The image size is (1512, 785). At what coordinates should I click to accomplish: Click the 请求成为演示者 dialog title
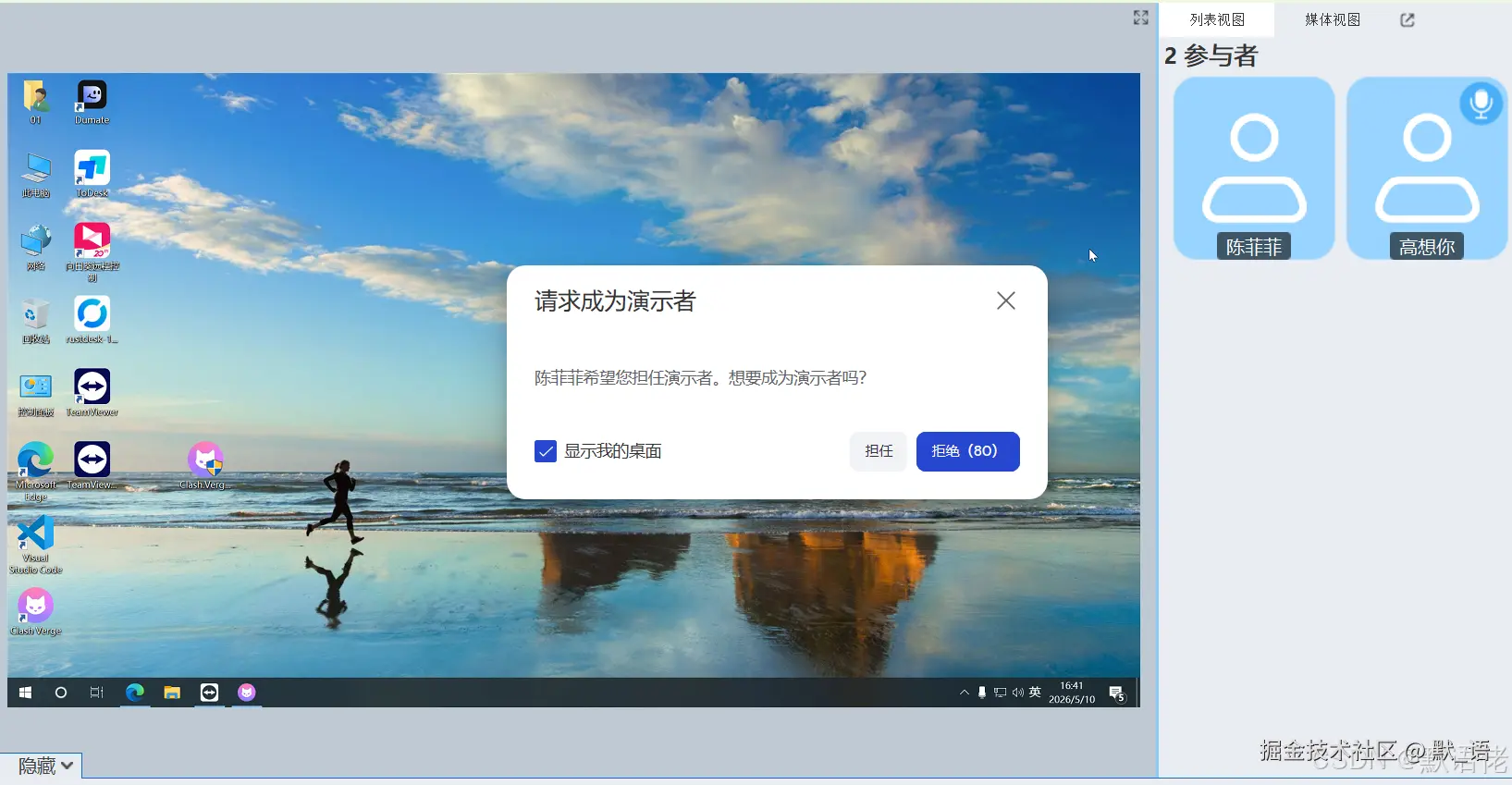pos(615,301)
